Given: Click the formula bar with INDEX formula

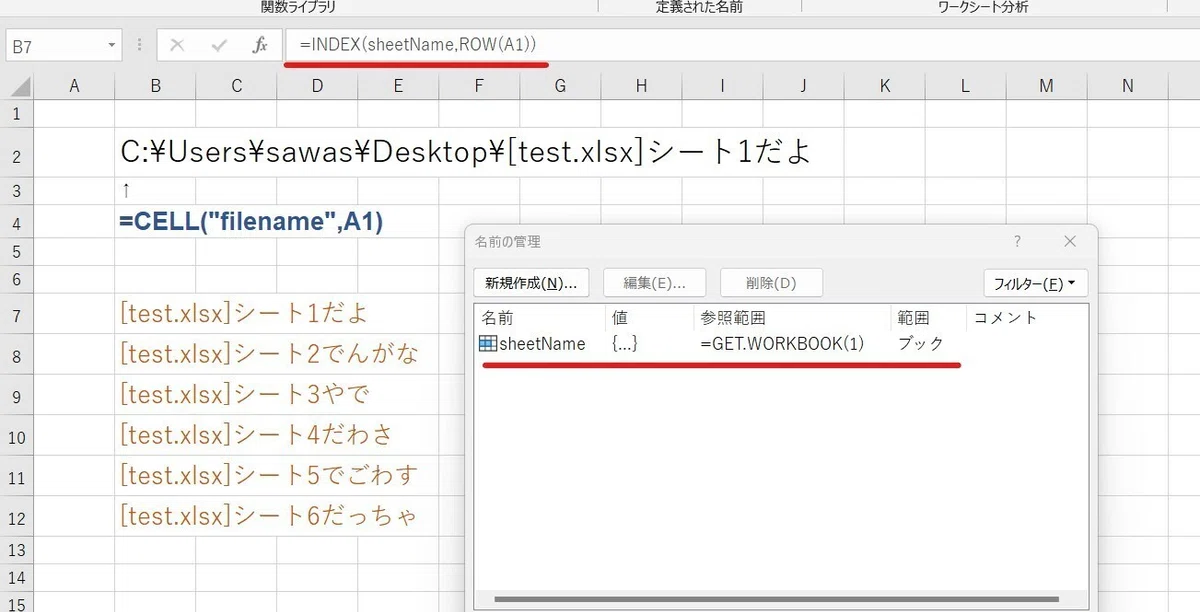Looking at the screenshot, I should [740, 45].
